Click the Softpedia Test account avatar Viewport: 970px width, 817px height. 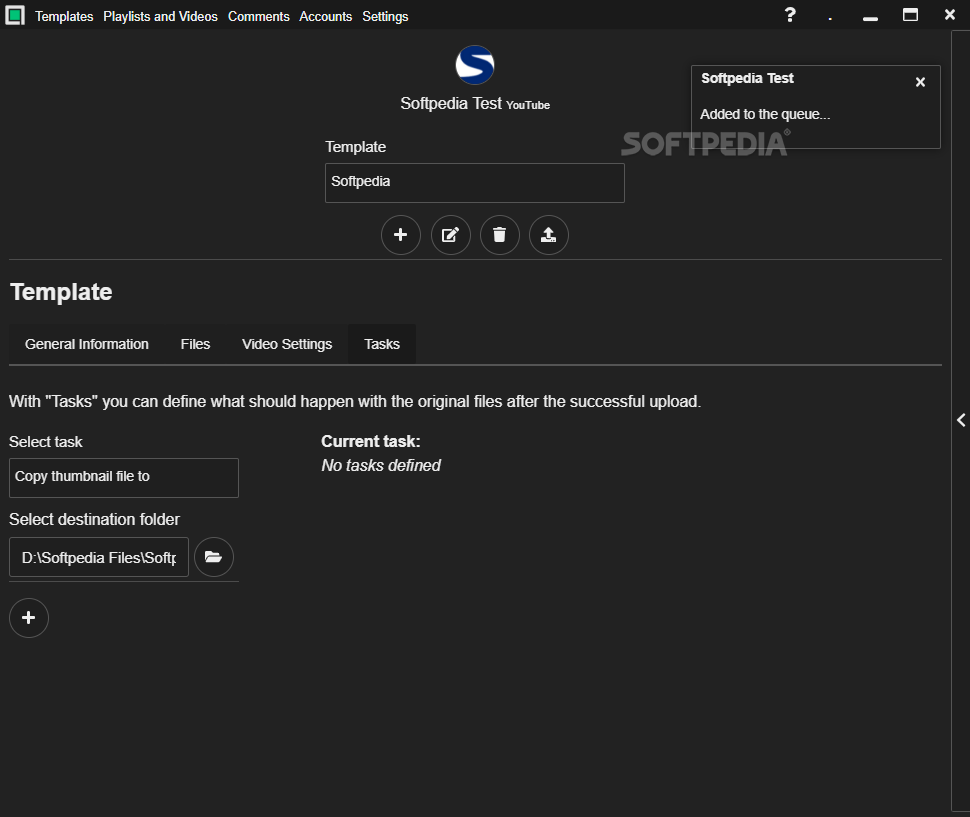(x=474, y=65)
